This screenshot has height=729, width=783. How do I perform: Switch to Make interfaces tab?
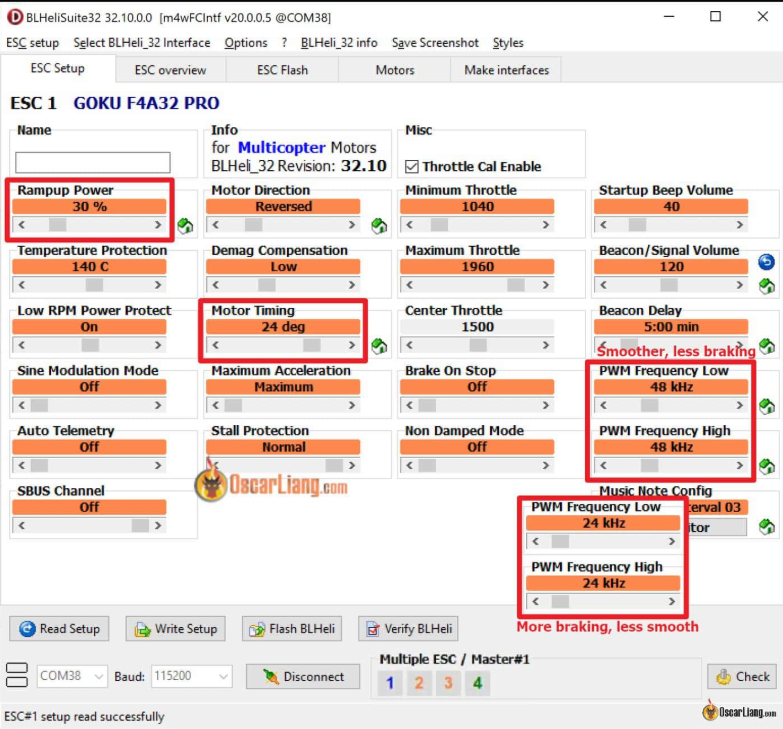click(x=506, y=70)
